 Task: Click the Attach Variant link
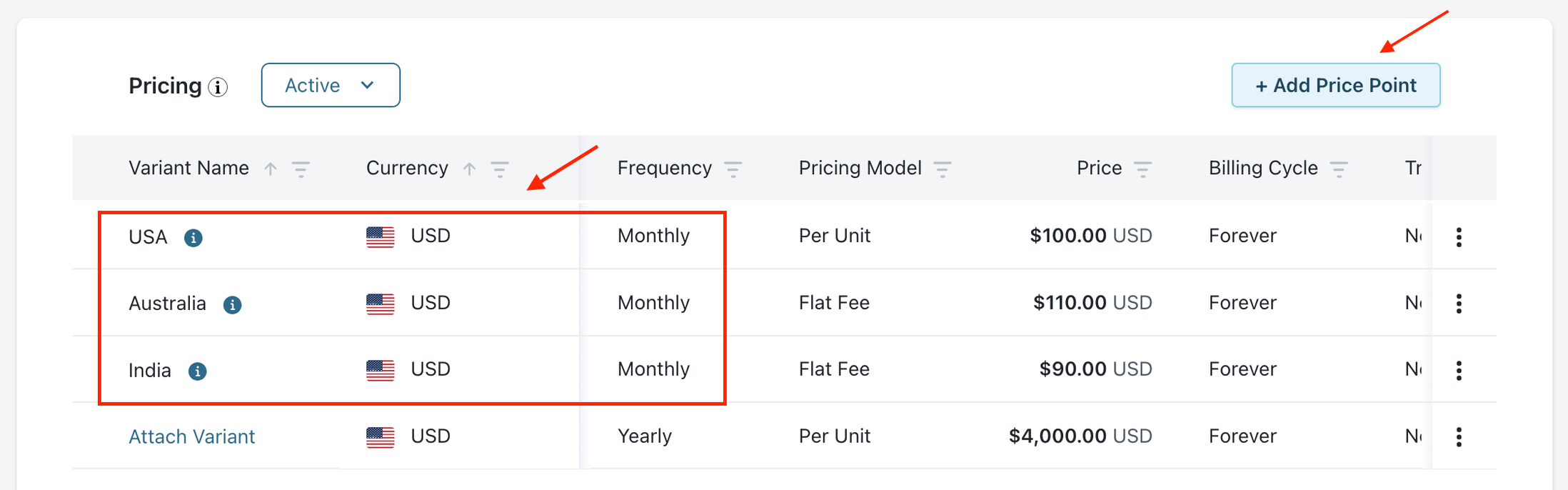pos(191,436)
